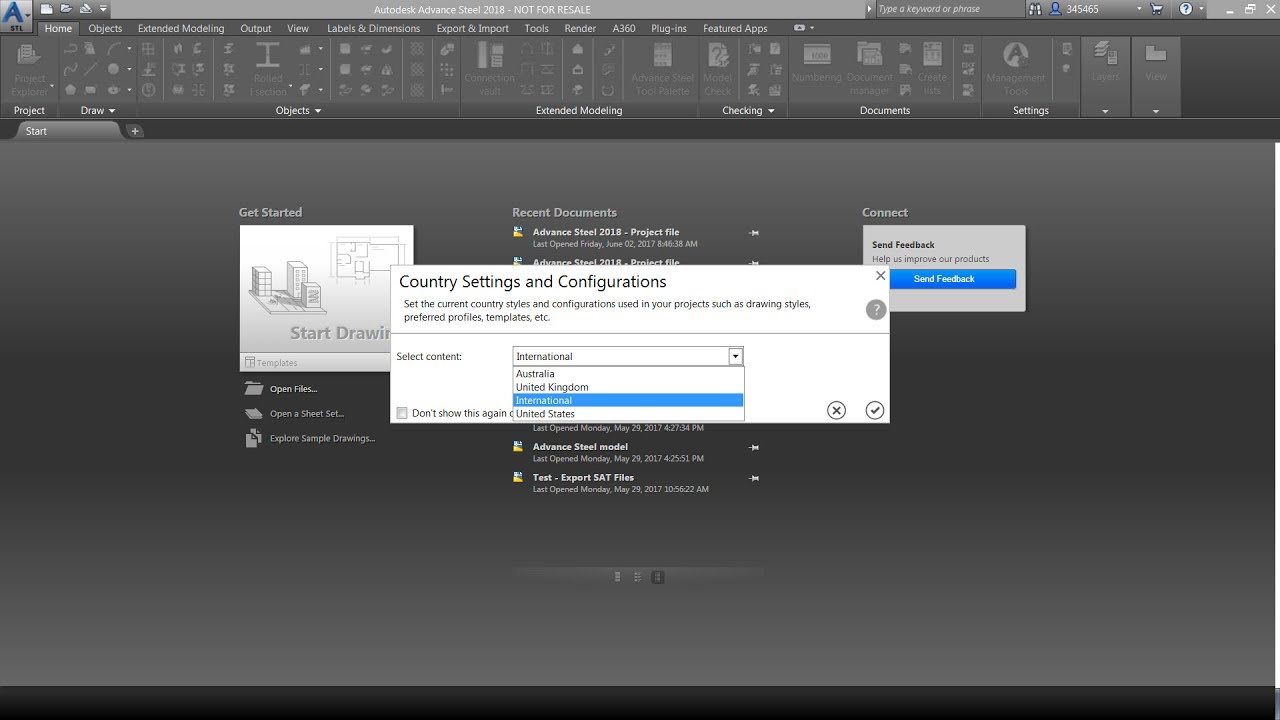Click the Open Files folder icon

(254, 389)
